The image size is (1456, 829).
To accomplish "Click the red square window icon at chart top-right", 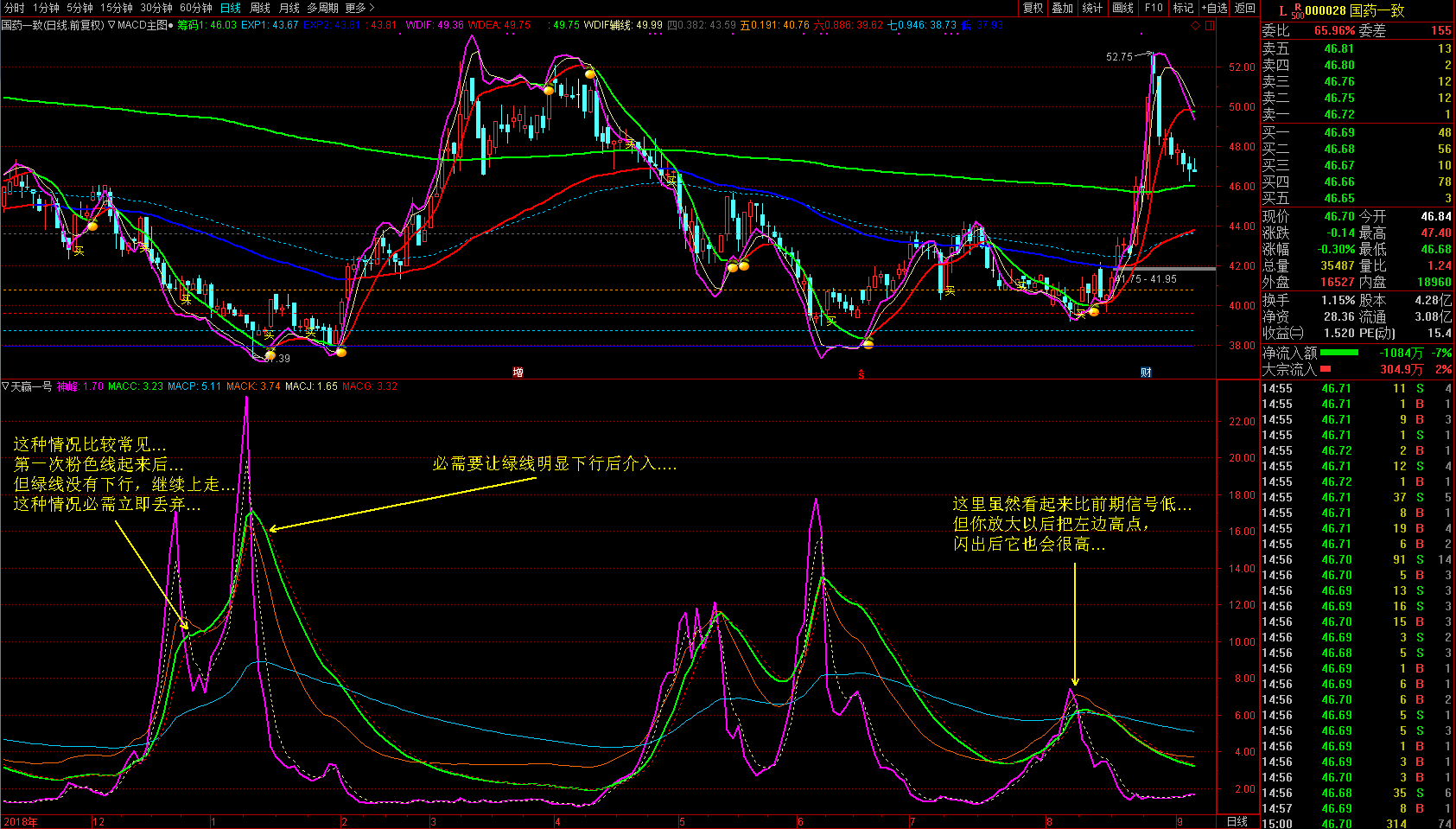I will tap(1210, 25).
